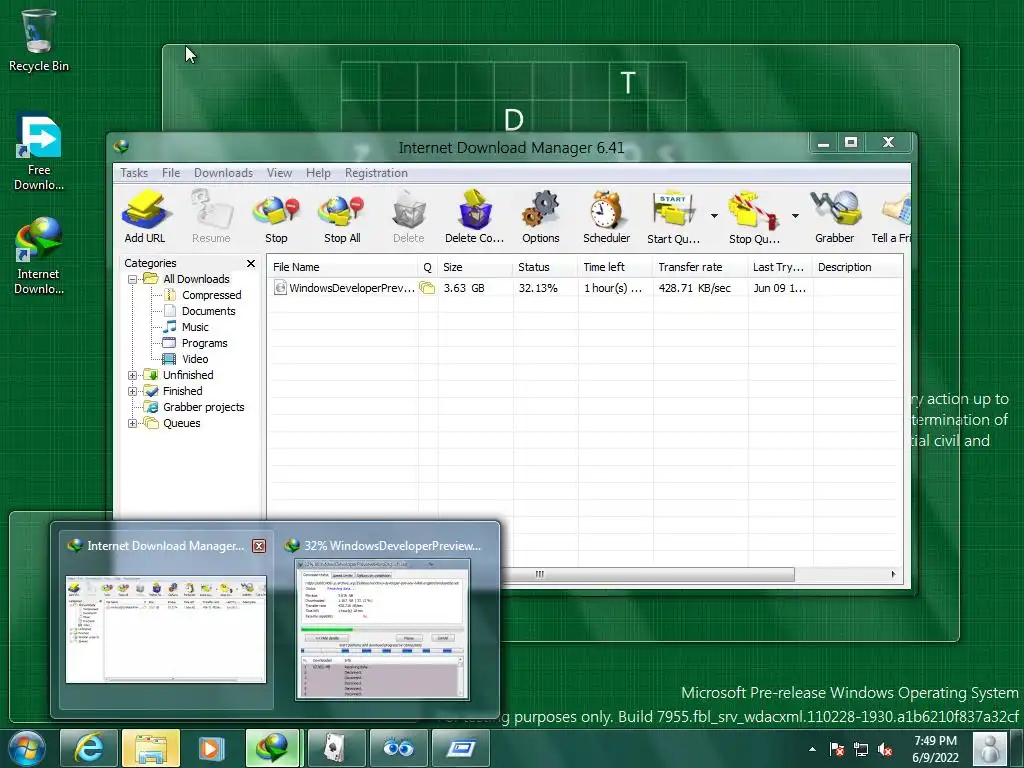This screenshot has height=768, width=1024.
Task: Click the grayed-out Resume toolbar icon
Action: (211, 217)
